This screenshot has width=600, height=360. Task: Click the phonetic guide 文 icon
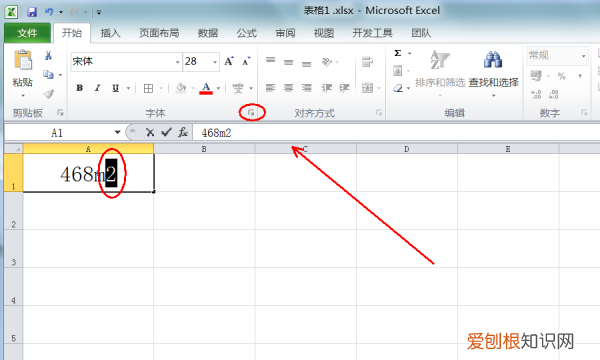point(238,88)
